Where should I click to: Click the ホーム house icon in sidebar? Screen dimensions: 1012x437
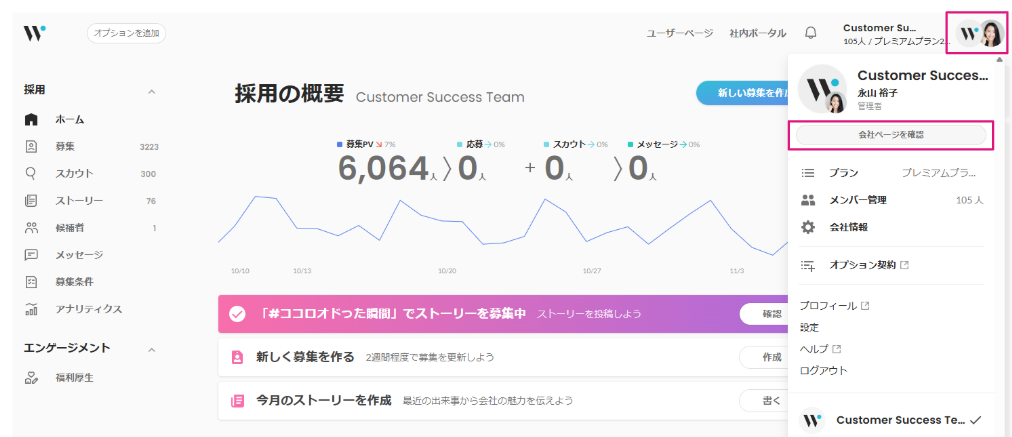[x=31, y=119]
